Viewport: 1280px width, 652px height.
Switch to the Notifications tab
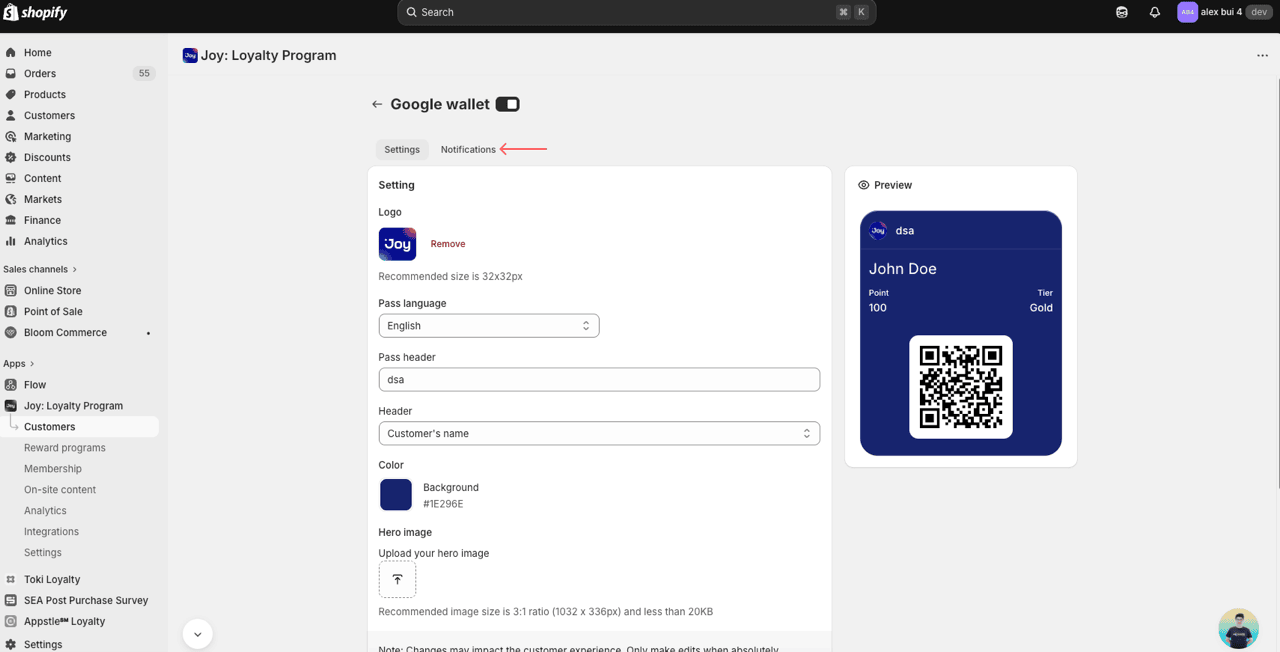[x=468, y=150]
